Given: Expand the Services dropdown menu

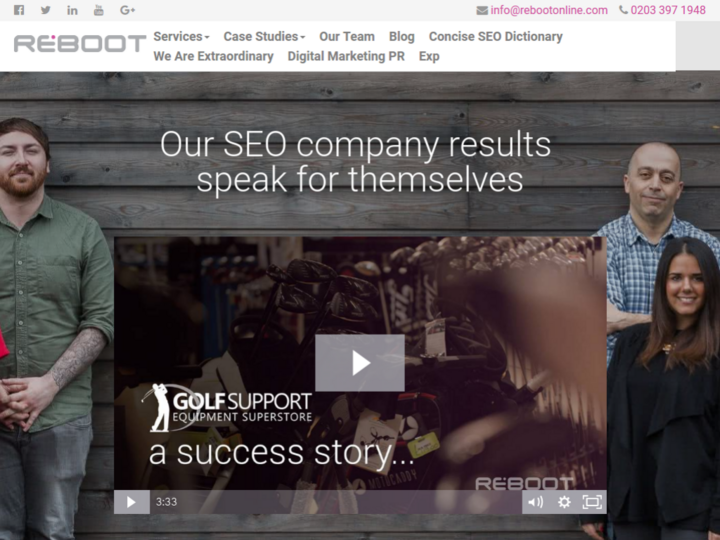Looking at the screenshot, I should pos(181,36).
